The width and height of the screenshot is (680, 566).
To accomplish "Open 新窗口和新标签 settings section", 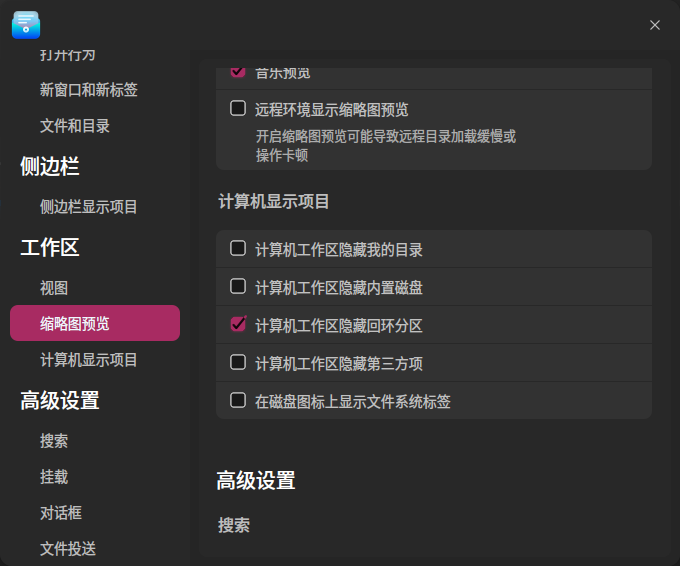I will click(x=89, y=90).
